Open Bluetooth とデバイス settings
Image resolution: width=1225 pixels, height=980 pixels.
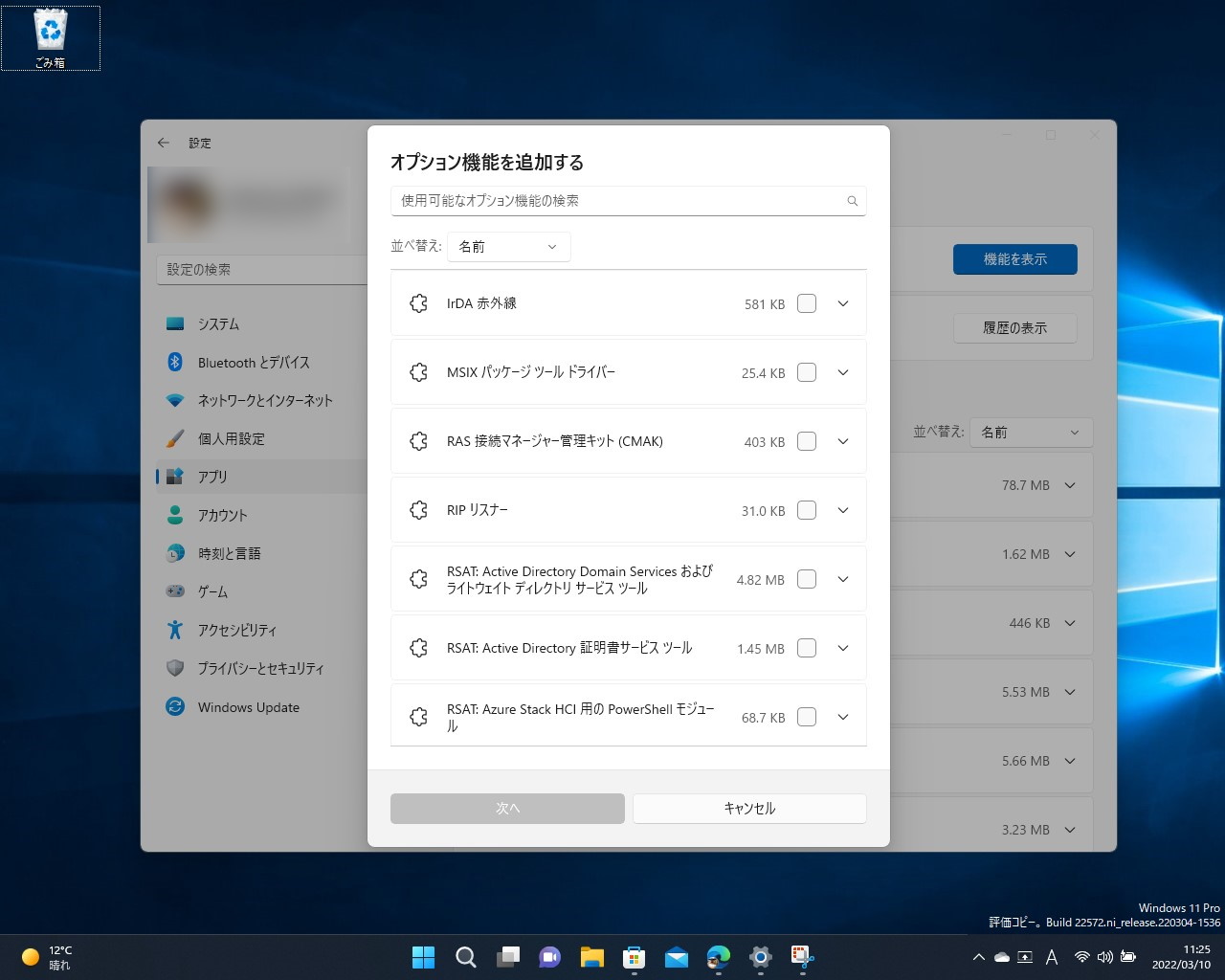click(x=253, y=362)
